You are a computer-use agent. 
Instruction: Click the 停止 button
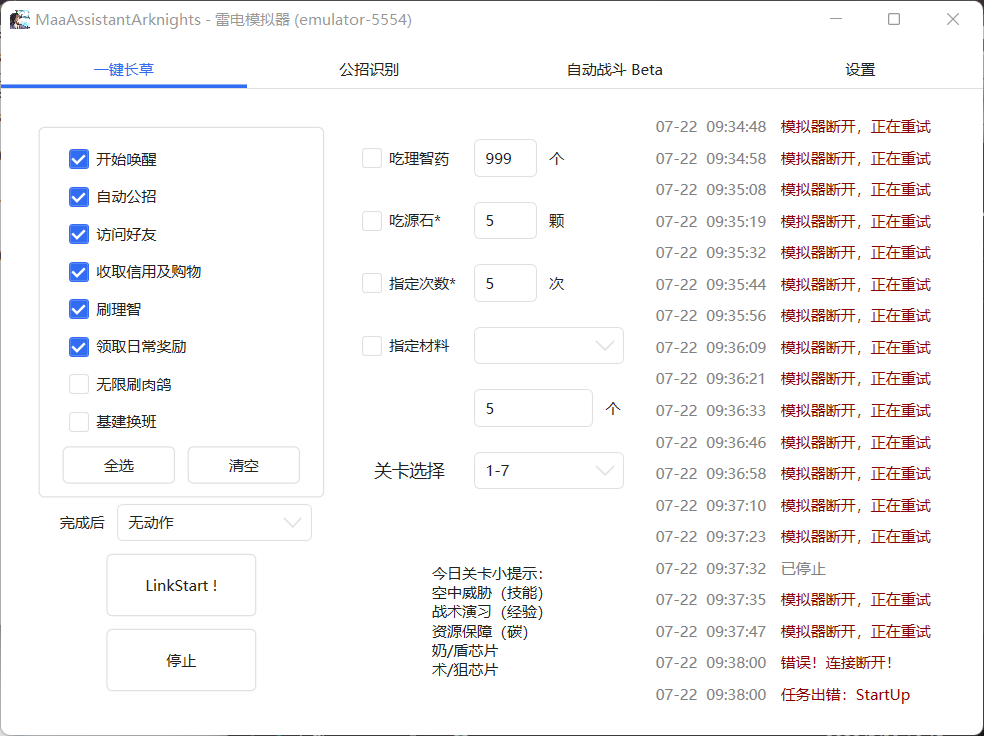[181, 660]
